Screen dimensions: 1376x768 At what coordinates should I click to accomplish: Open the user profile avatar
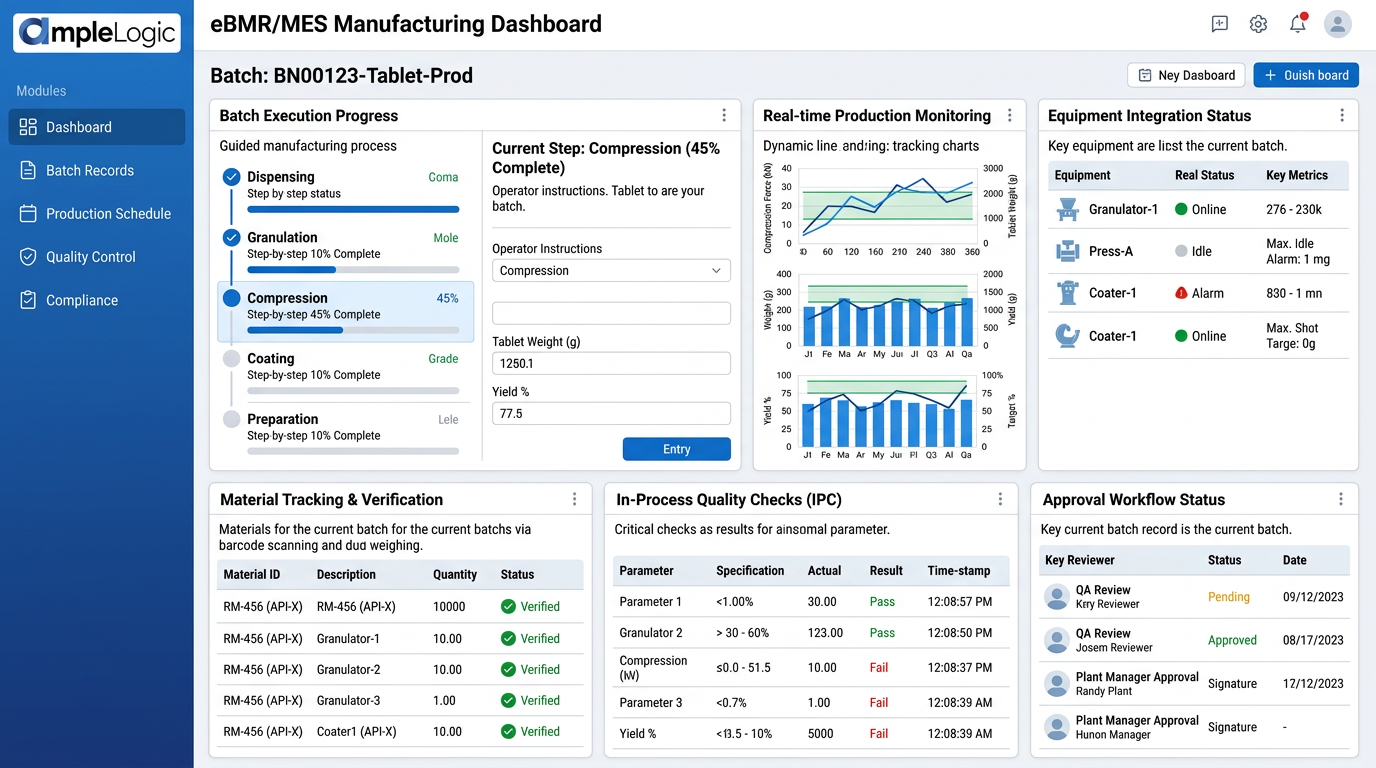click(x=1337, y=24)
